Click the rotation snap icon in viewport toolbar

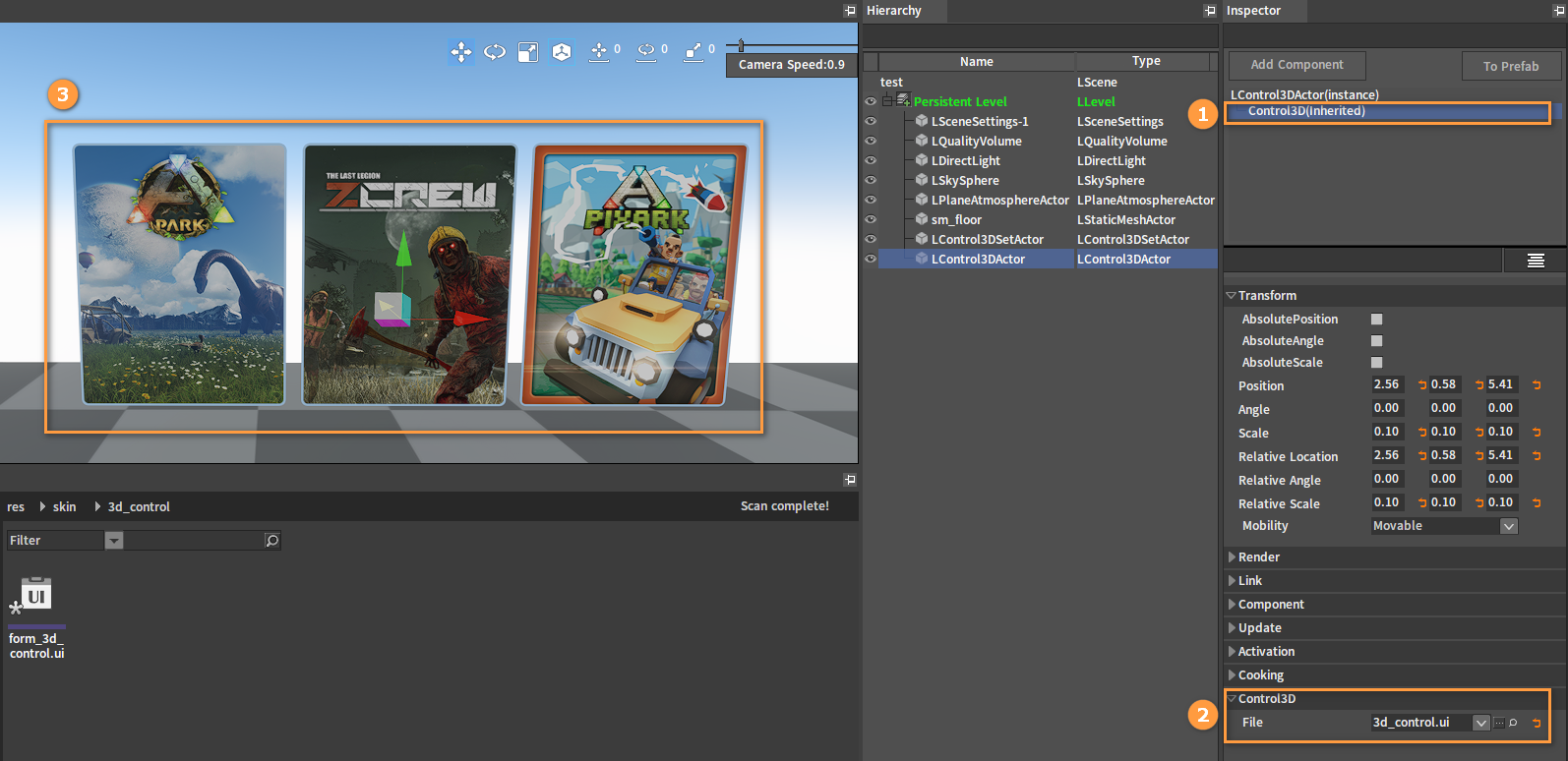coord(646,51)
